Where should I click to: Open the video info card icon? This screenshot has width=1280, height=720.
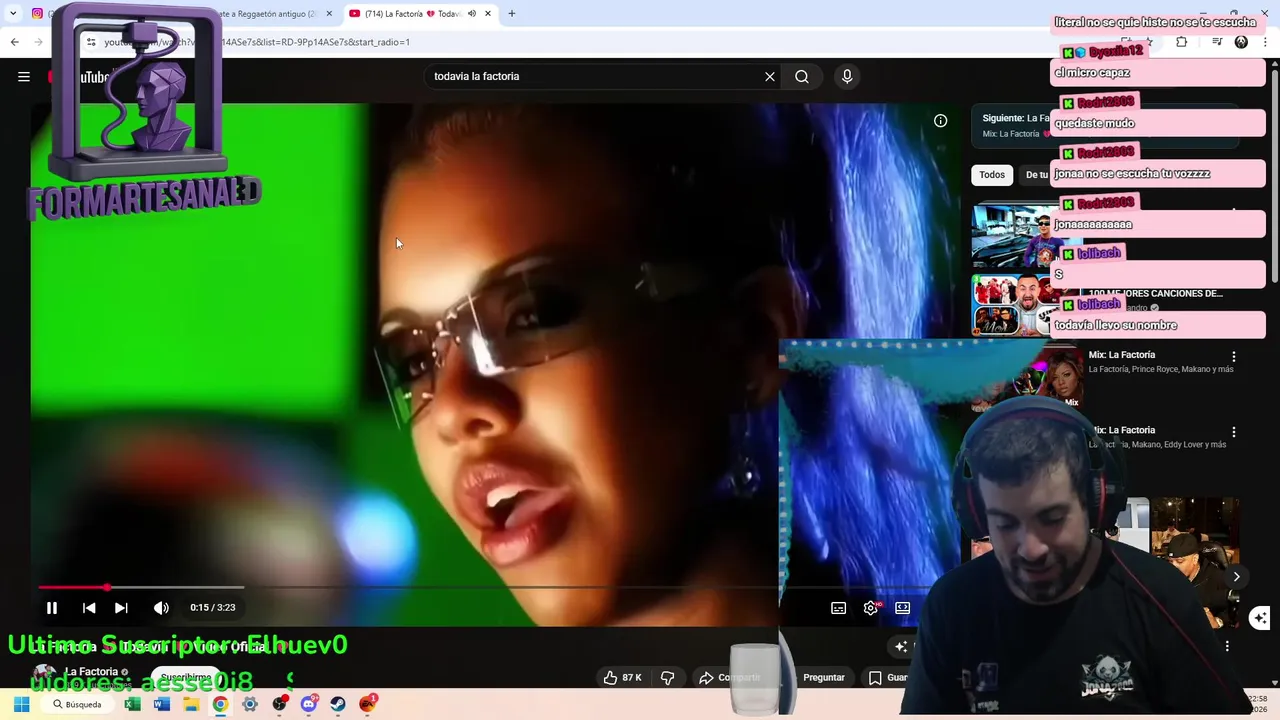tap(940, 120)
